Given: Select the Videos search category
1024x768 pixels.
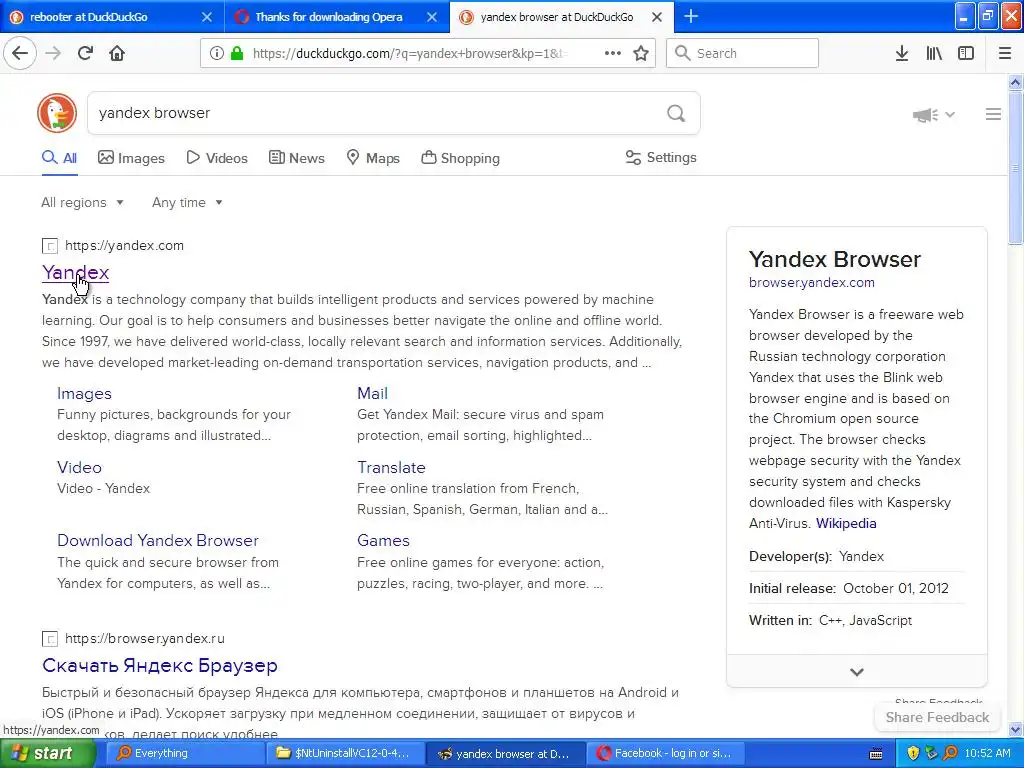Looking at the screenshot, I should coord(217,158).
